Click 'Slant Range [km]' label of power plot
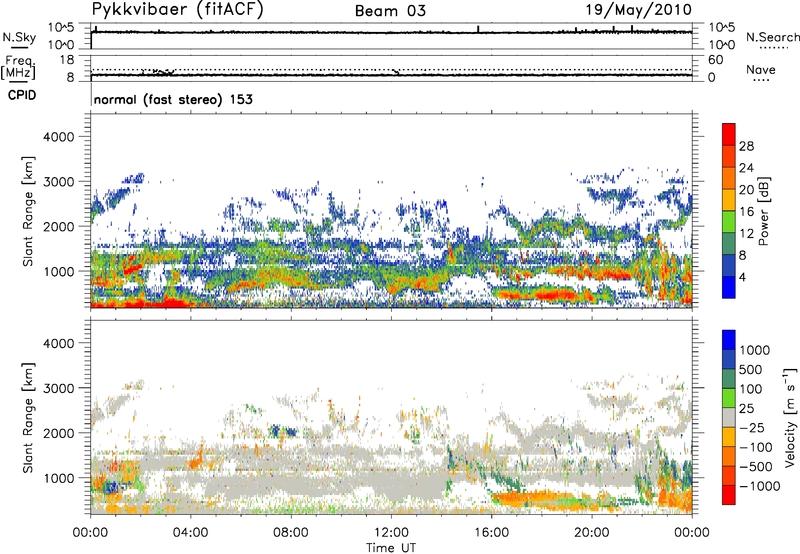 pyautogui.click(x=28, y=211)
